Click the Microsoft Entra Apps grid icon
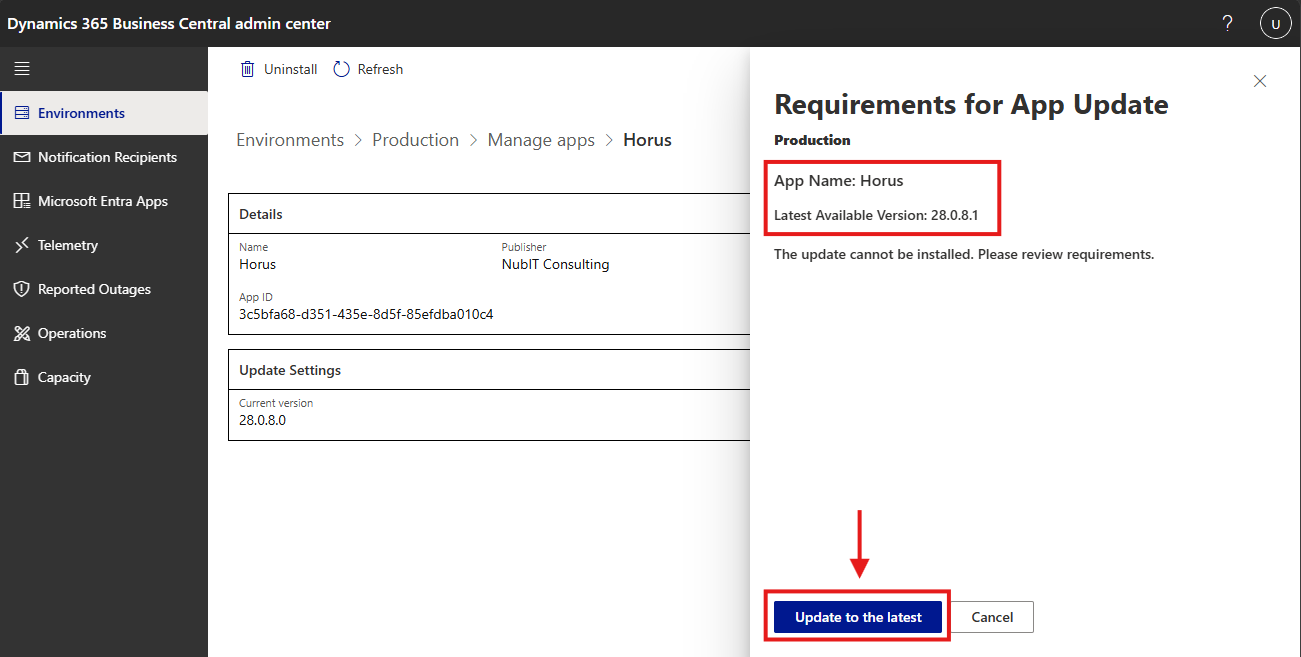1301x657 pixels. click(22, 201)
